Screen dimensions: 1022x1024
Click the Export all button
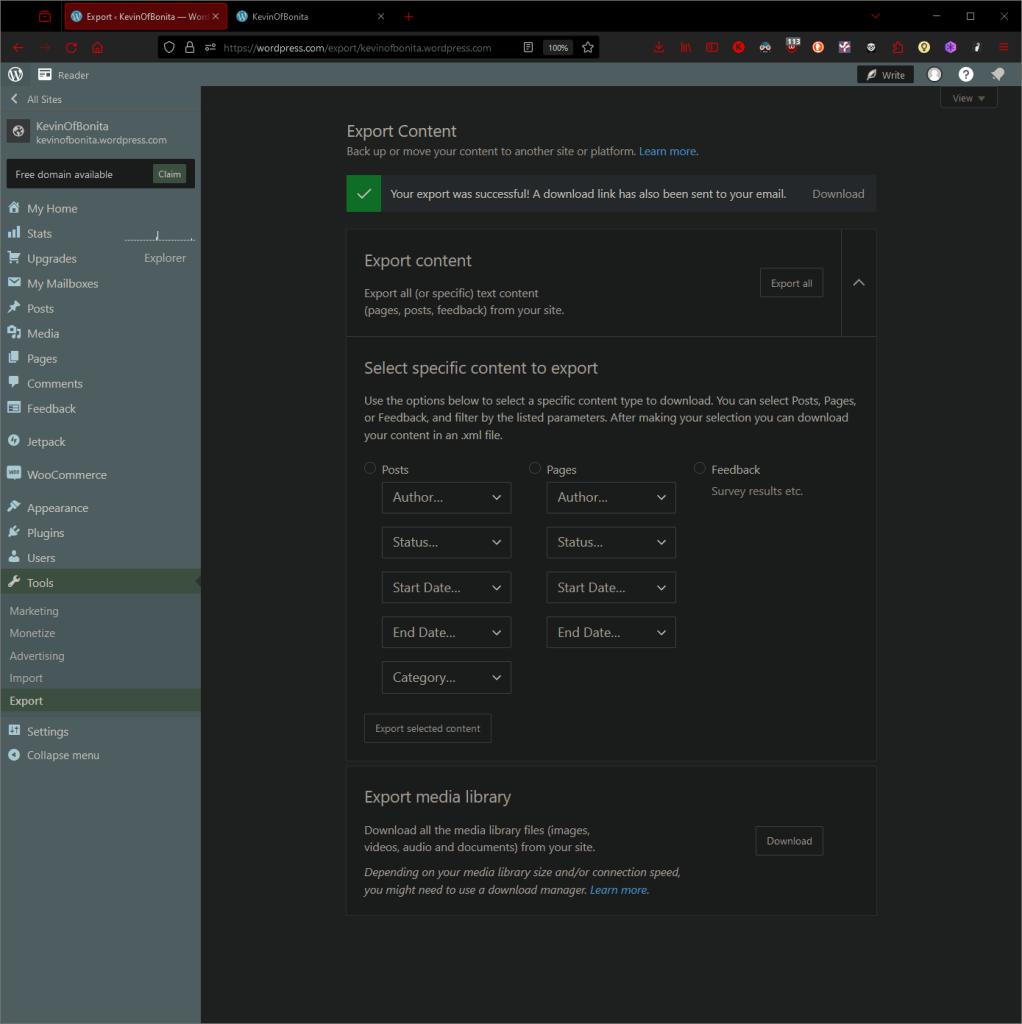pyautogui.click(x=791, y=283)
